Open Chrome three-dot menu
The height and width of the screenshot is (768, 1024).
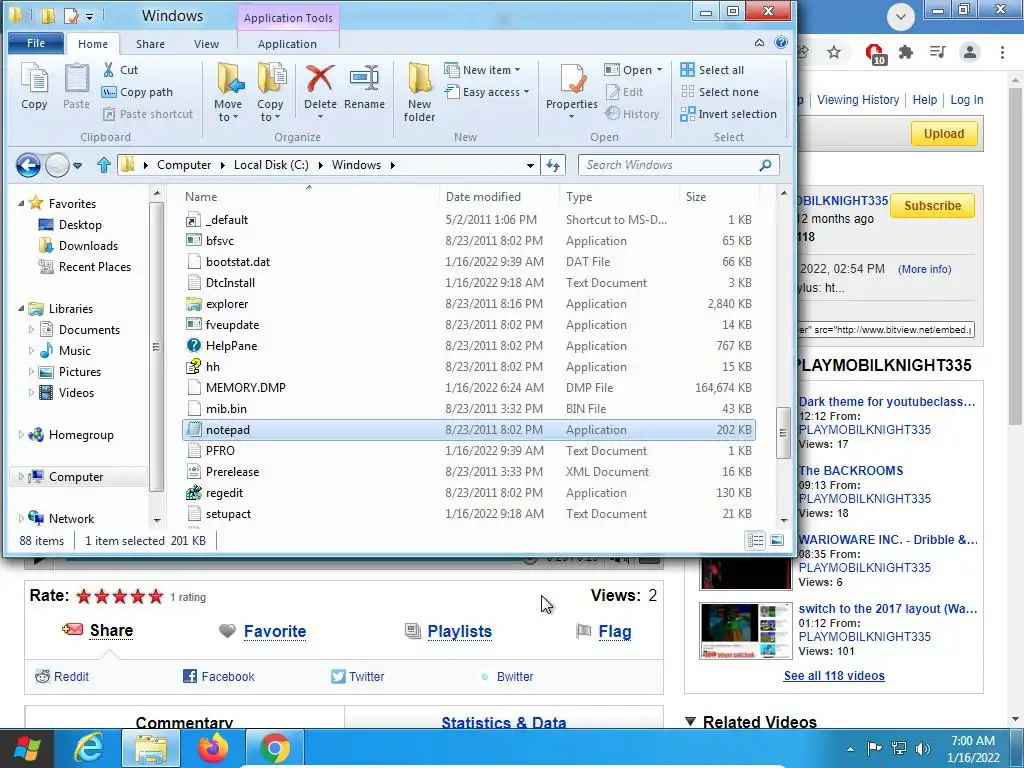pos(1002,52)
